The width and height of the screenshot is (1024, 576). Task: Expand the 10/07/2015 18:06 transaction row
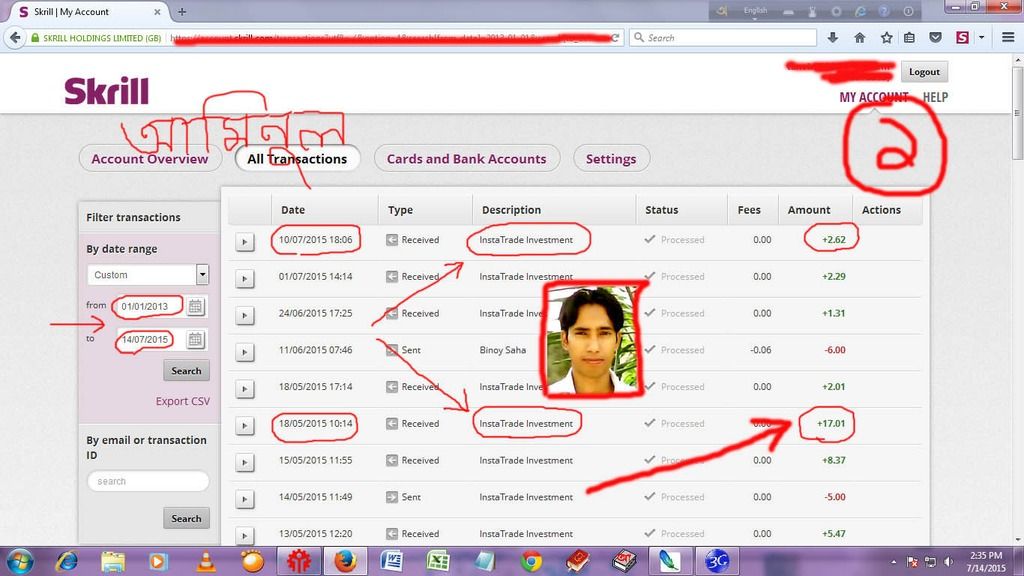tap(244, 242)
